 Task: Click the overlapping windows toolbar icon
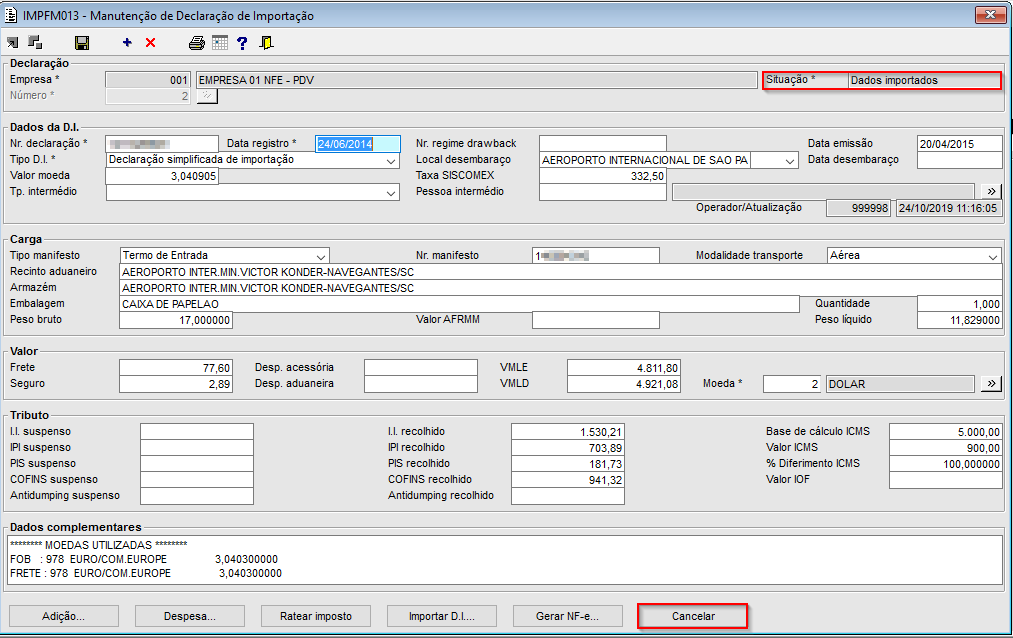36,43
